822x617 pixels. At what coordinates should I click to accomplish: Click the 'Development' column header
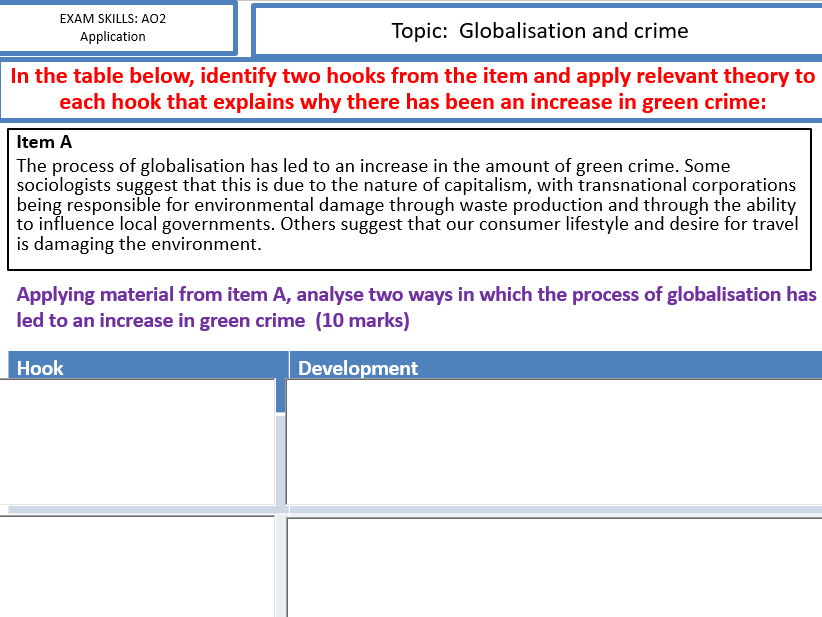(556, 367)
